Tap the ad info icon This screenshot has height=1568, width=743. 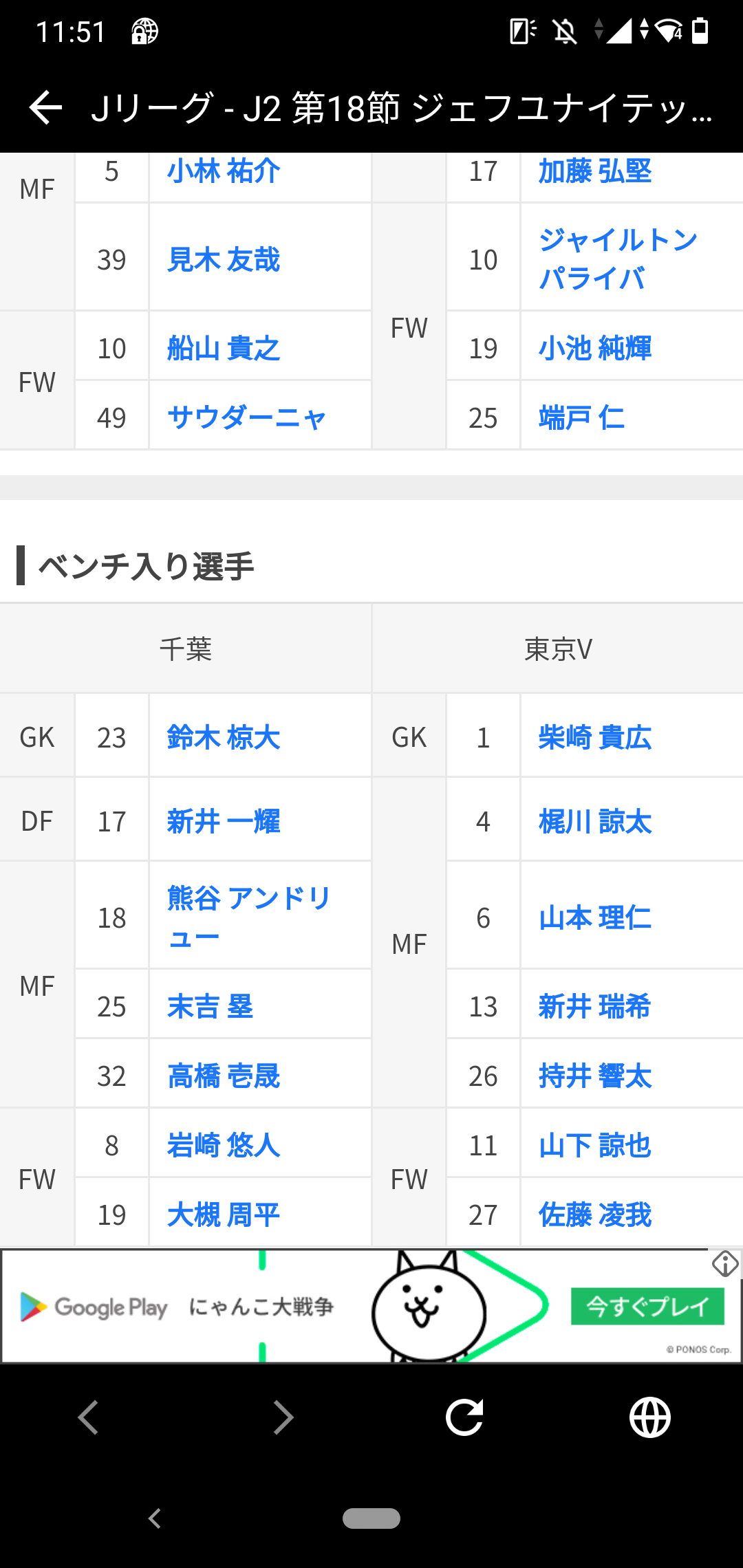(725, 1263)
